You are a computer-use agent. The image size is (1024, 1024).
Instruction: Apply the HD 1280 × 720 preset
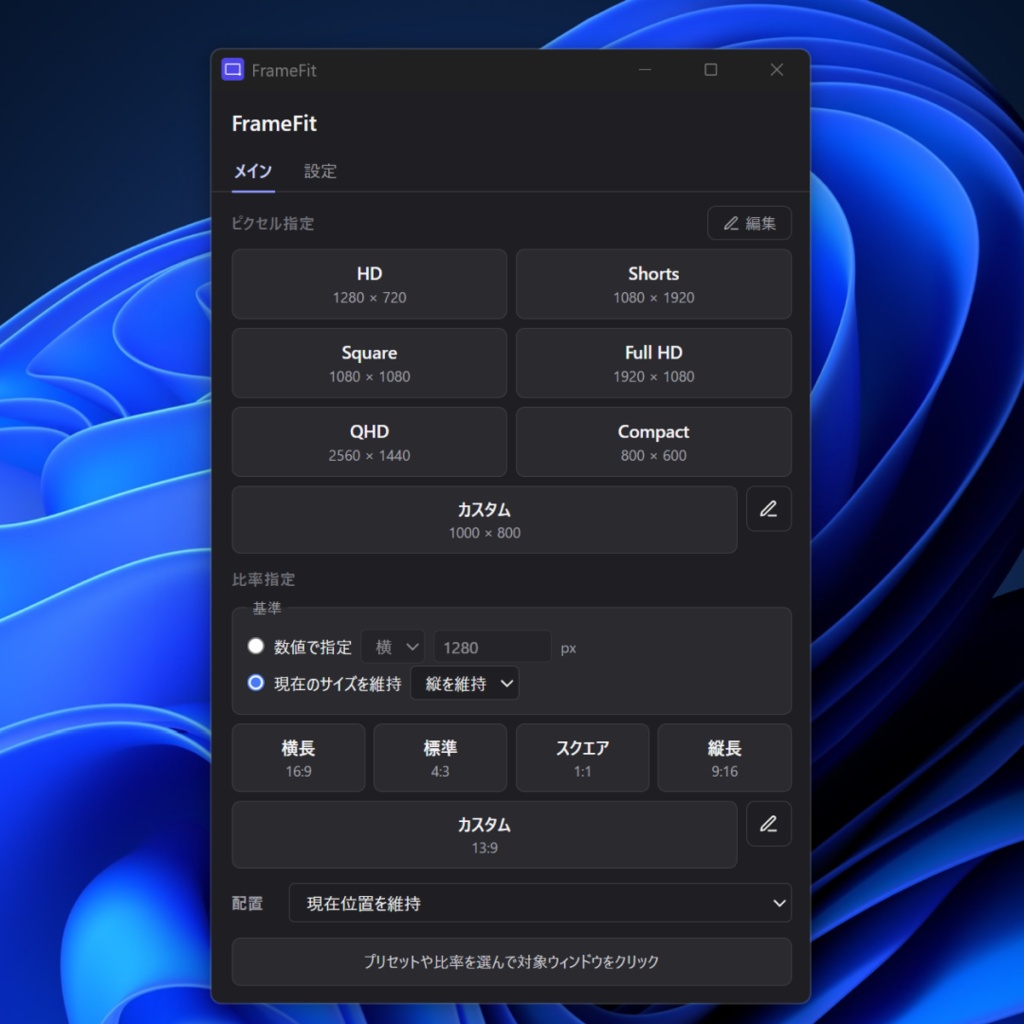tap(369, 284)
